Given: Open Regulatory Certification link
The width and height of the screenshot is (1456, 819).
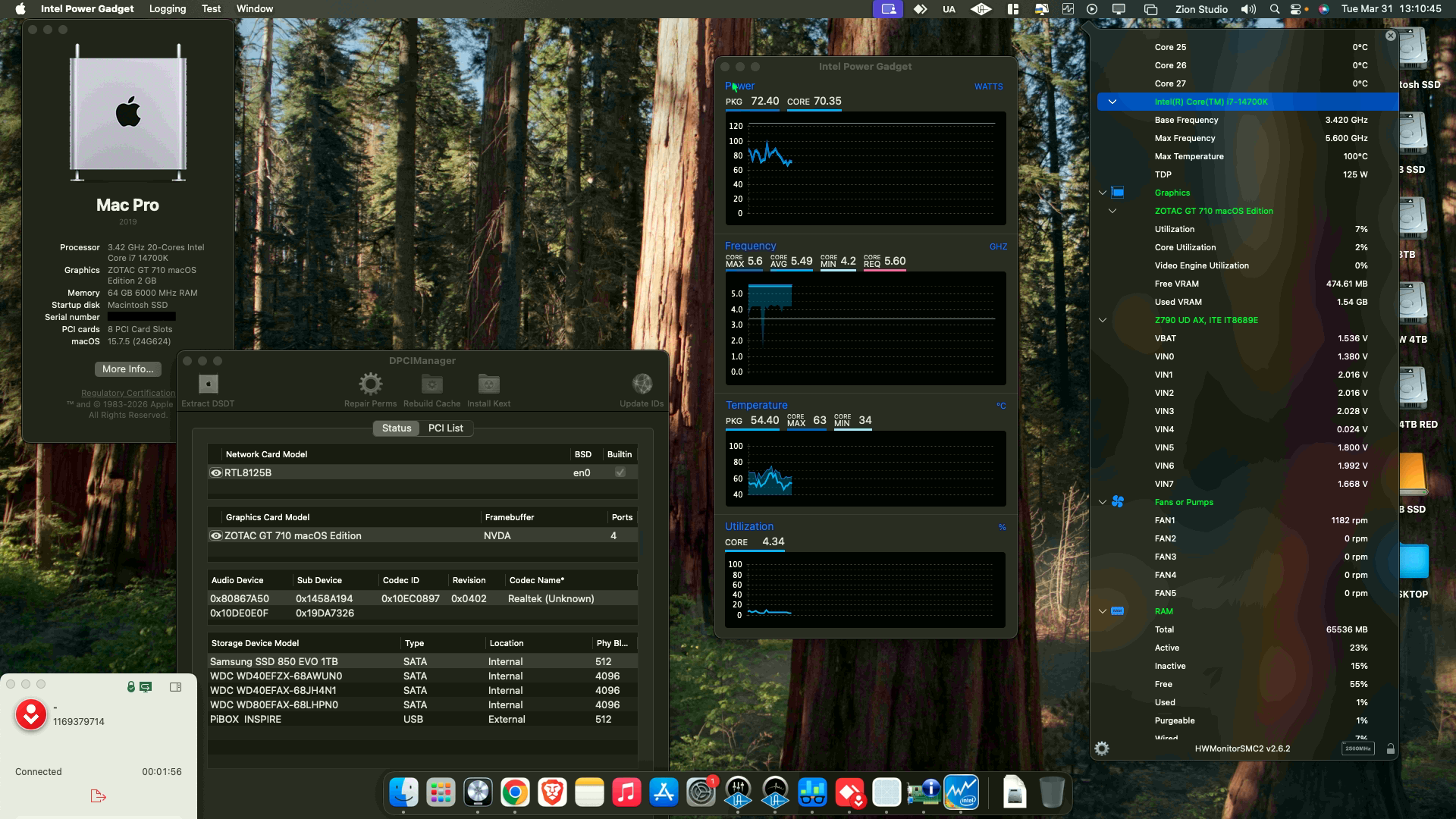Looking at the screenshot, I should point(128,393).
